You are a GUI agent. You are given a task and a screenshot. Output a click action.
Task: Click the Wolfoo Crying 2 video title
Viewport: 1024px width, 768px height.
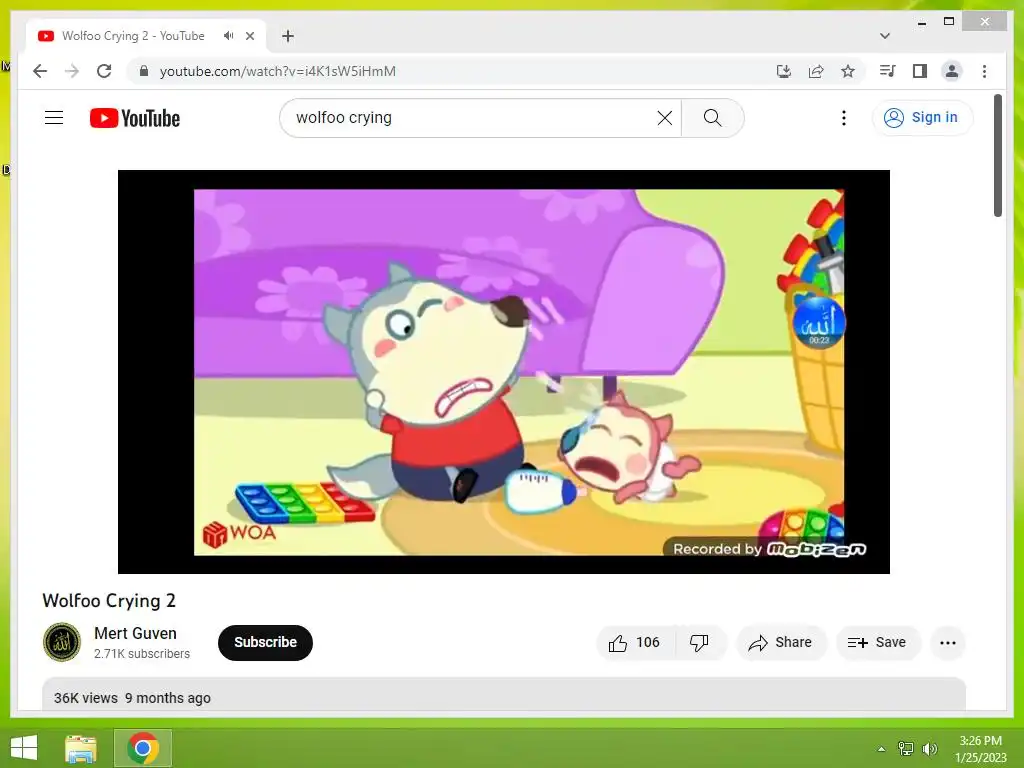[109, 601]
